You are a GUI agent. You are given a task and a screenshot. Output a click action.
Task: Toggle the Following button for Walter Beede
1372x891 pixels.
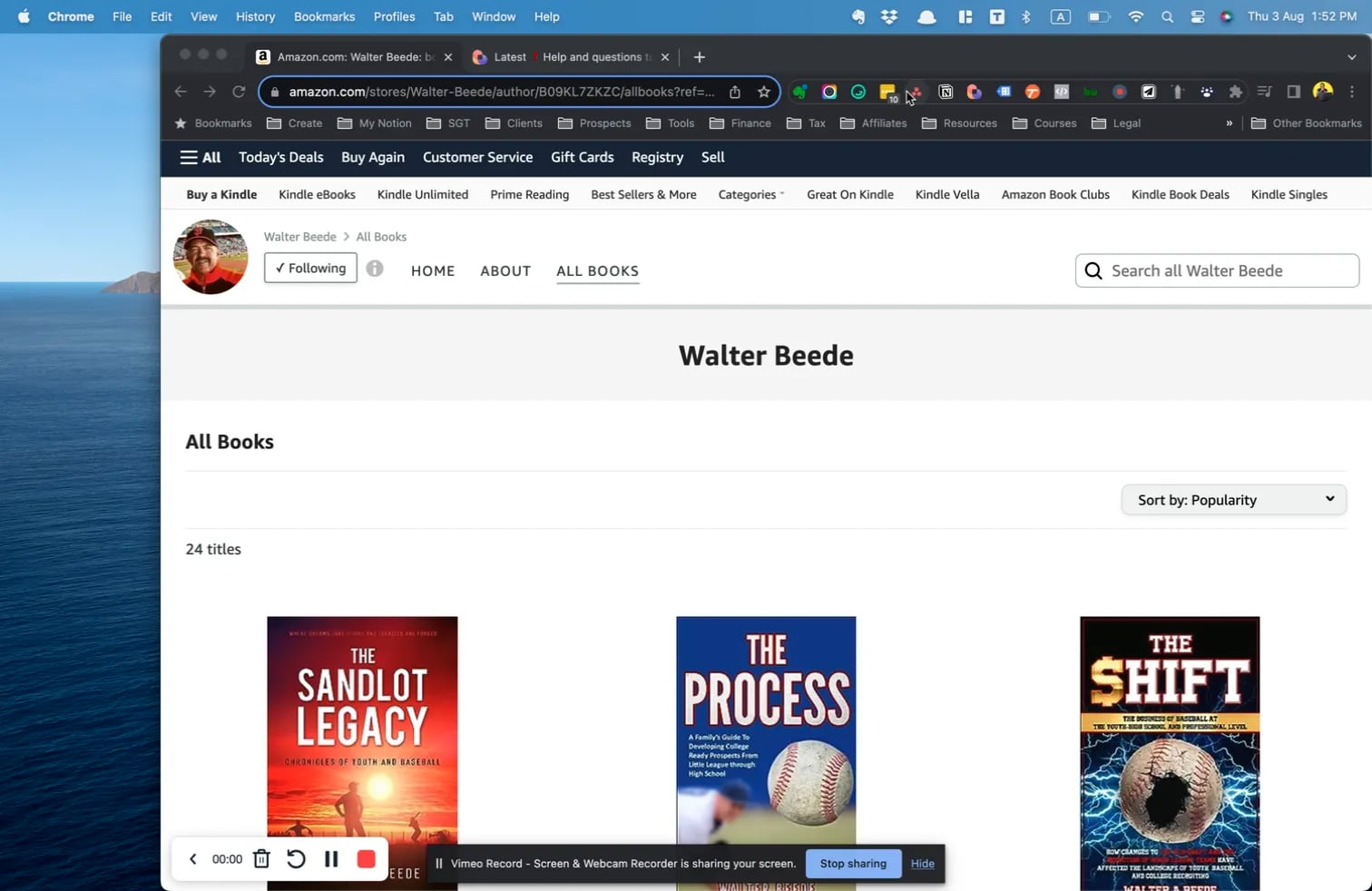[310, 268]
